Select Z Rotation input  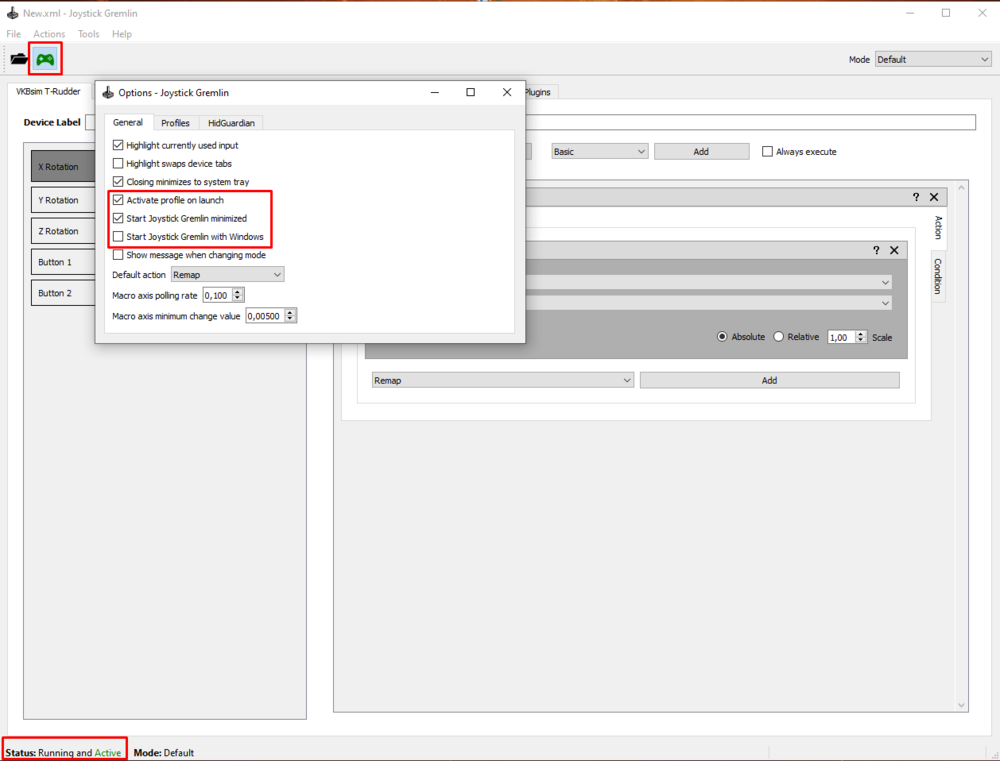click(x=62, y=231)
